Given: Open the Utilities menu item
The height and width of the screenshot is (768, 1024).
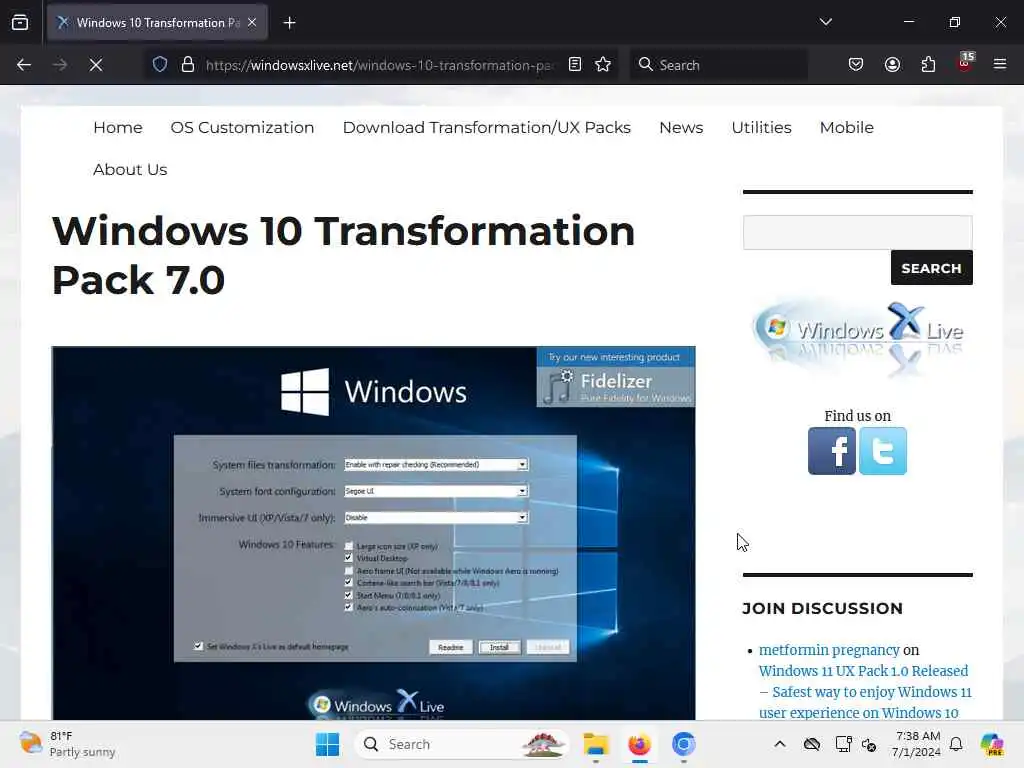Looking at the screenshot, I should pos(761,127).
